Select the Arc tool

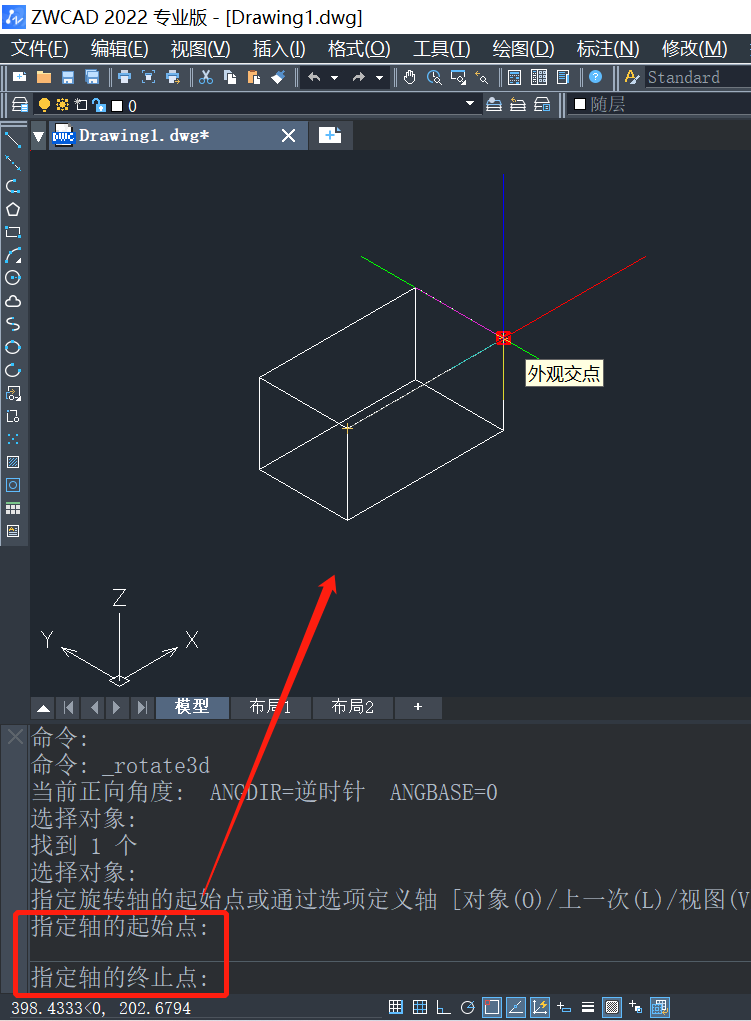pyautogui.click(x=13, y=255)
